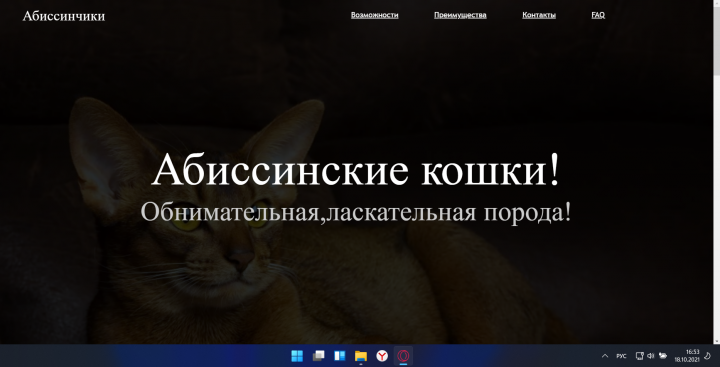
Task: Open Yandex Browser from taskbar
Action: tap(382, 356)
